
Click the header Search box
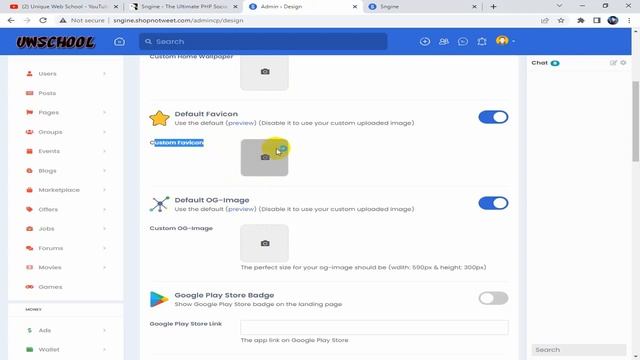[x=263, y=42]
